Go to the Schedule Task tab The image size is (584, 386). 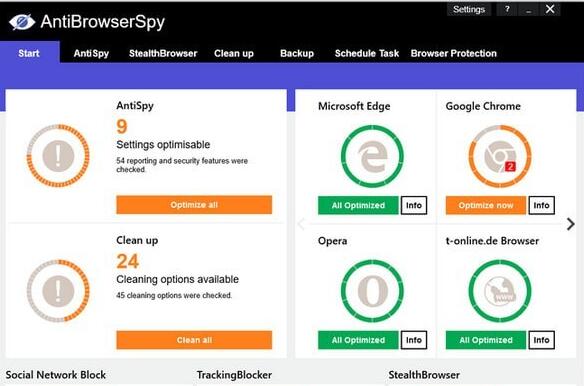point(367,53)
